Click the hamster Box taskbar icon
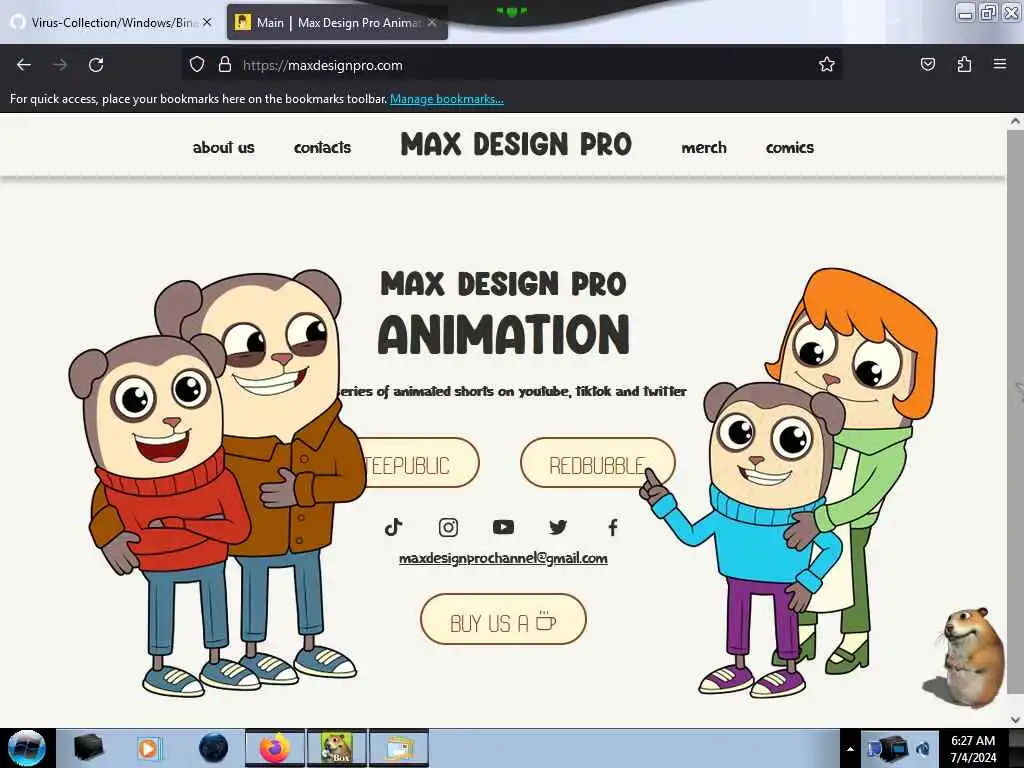The image size is (1024, 768). (x=337, y=748)
